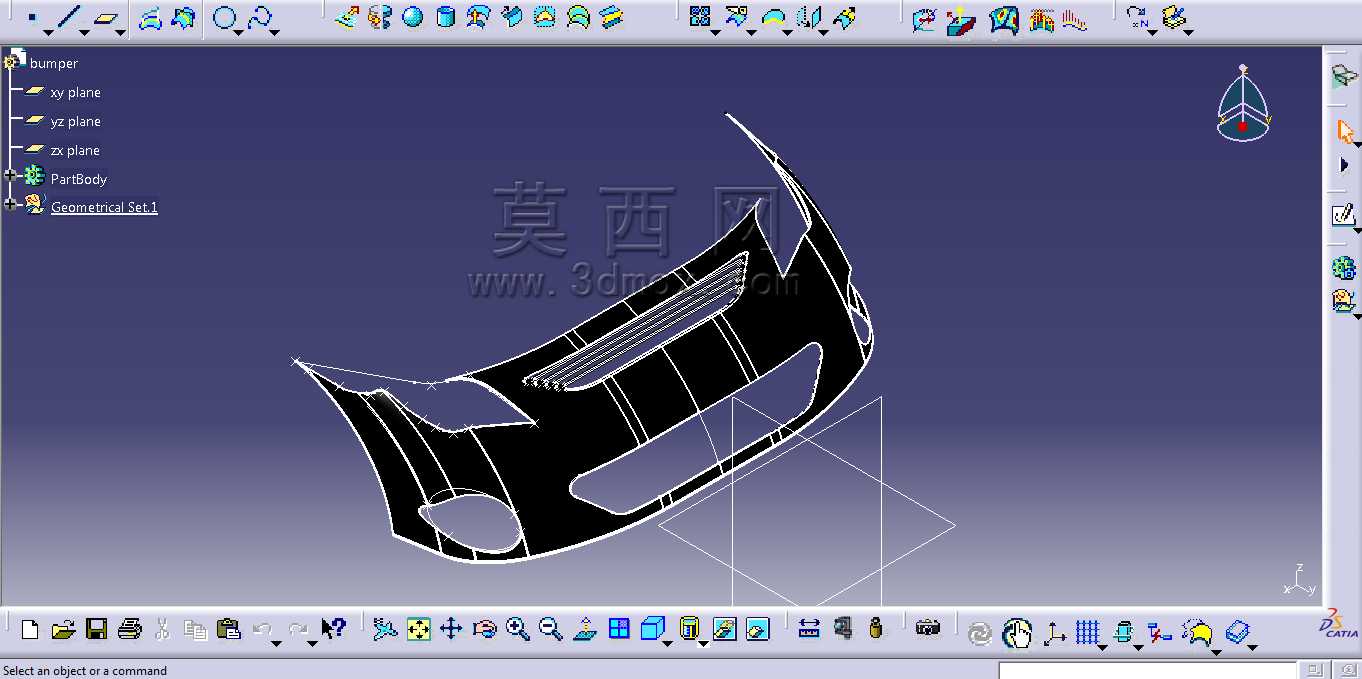The height and width of the screenshot is (679, 1362).
Task: Click the compass at top right
Action: [1243, 103]
